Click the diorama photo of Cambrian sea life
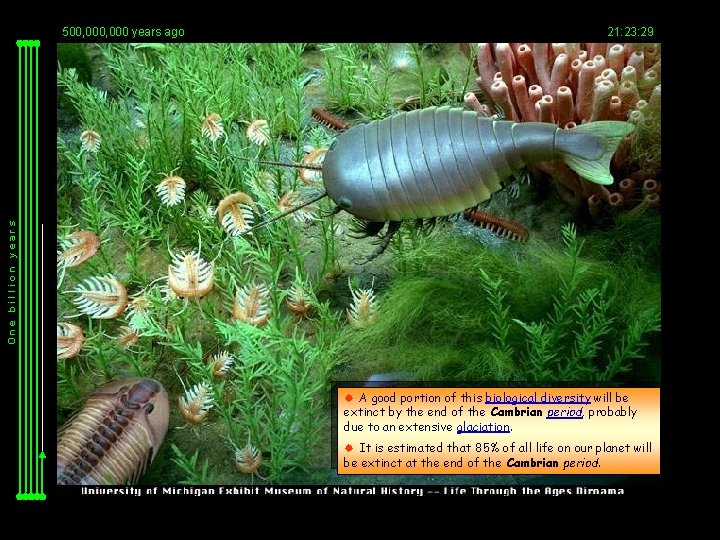Image resolution: width=720 pixels, height=540 pixels. tap(359, 264)
